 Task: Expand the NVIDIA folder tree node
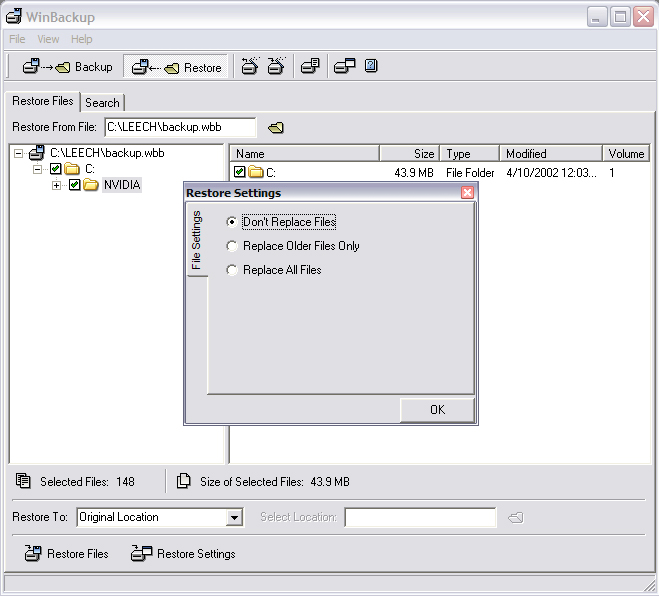(x=57, y=185)
